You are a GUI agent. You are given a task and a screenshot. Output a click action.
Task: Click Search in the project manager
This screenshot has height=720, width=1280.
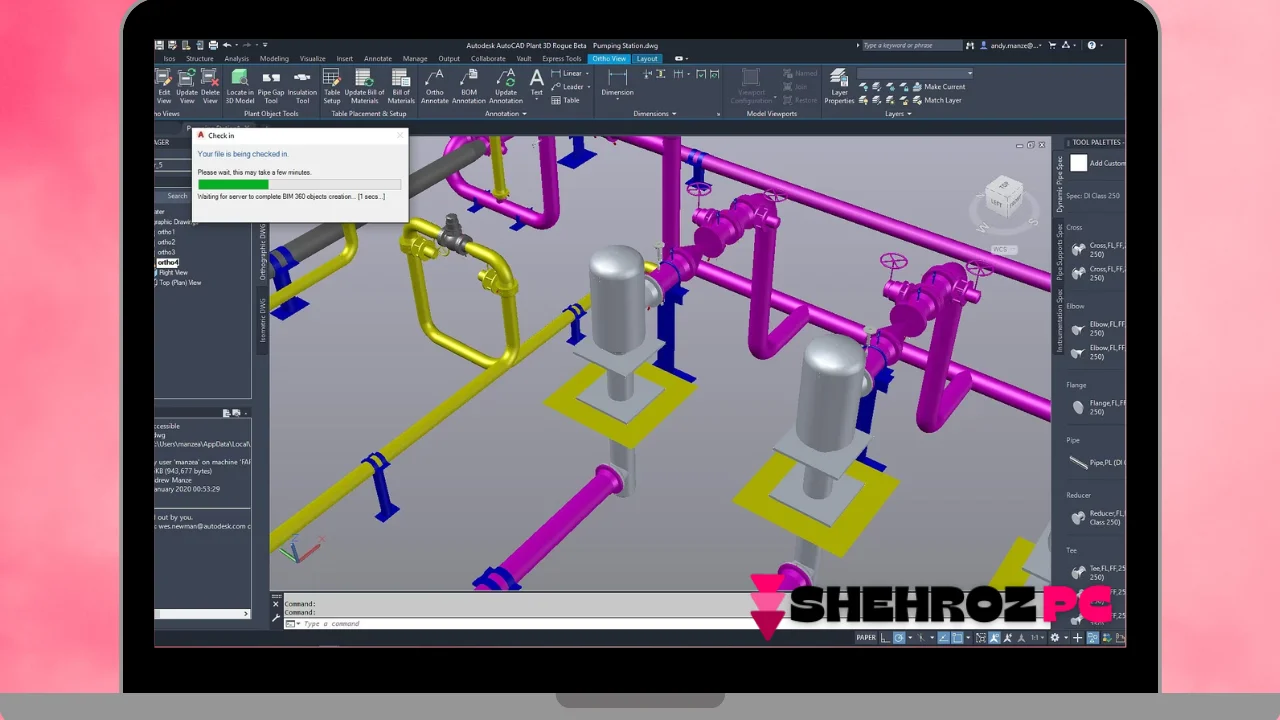point(177,196)
